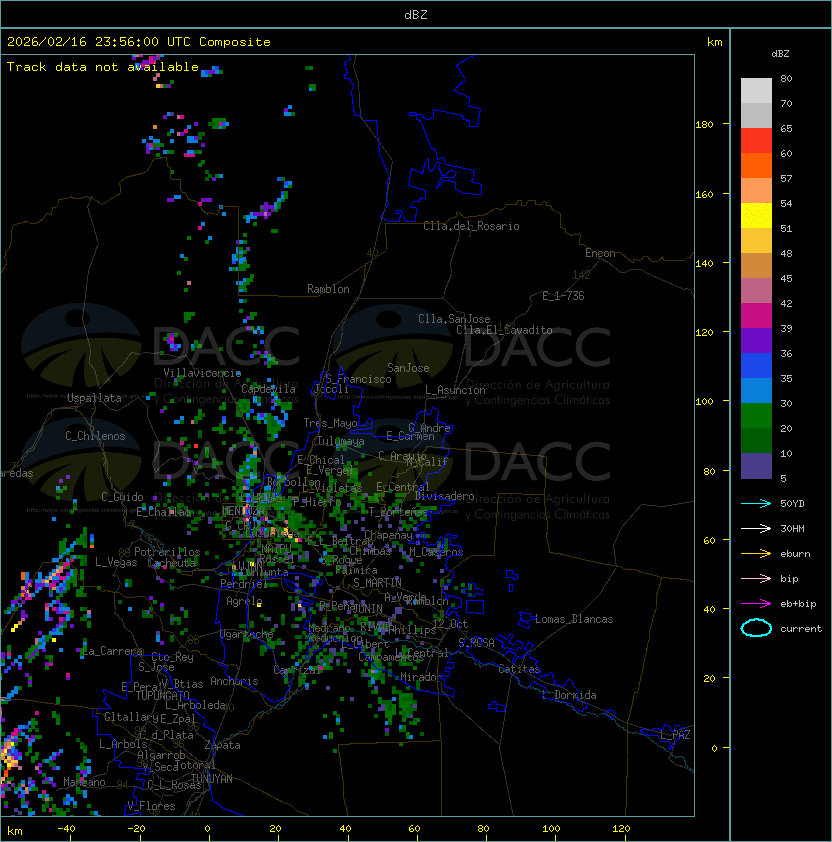Select the light gray 70 dBZ swatch
Screen dimensions: 832x842
coord(756,91)
